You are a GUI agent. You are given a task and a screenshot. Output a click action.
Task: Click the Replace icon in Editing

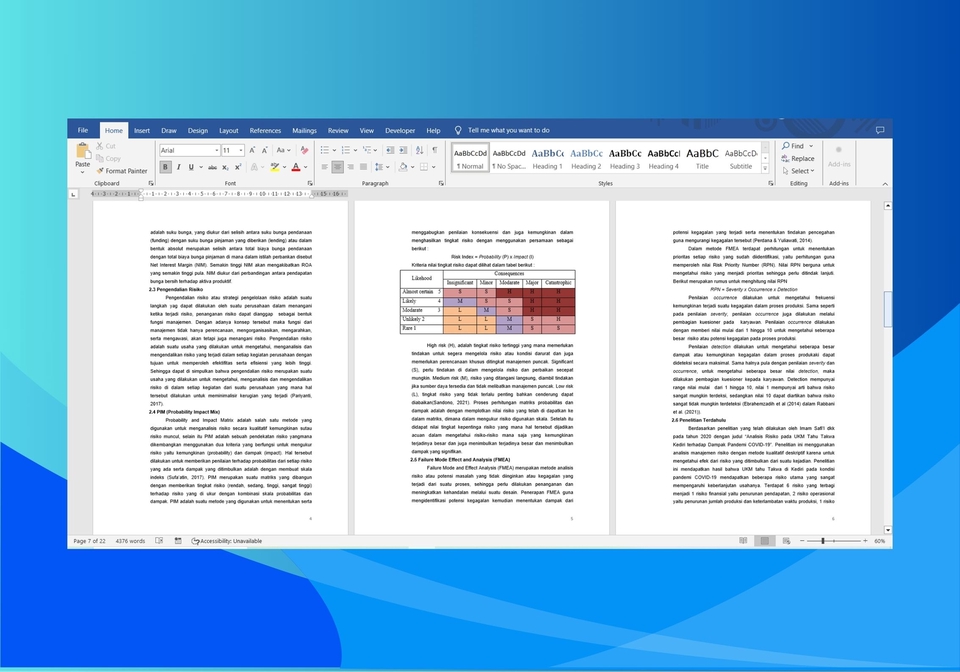pyautogui.click(x=786, y=159)
